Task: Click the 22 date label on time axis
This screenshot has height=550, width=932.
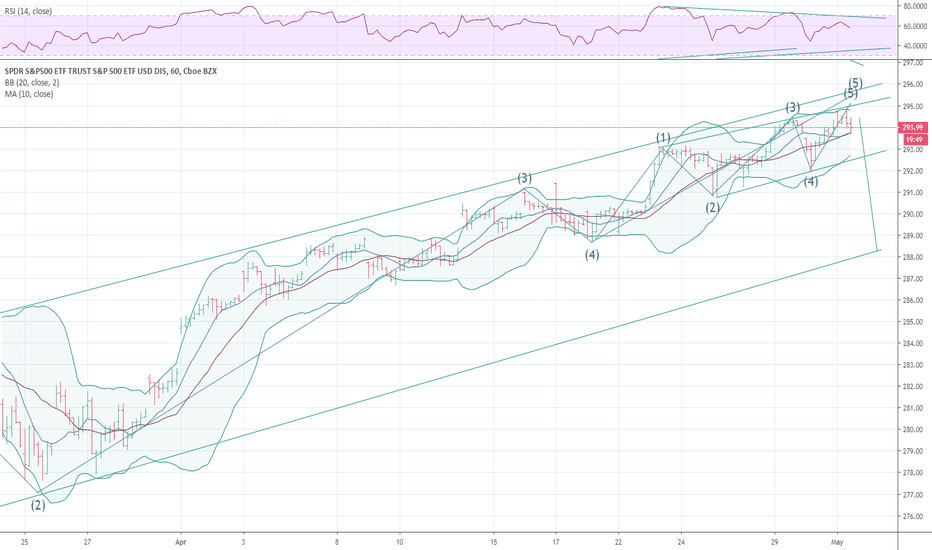Action: tap(619, 542)
